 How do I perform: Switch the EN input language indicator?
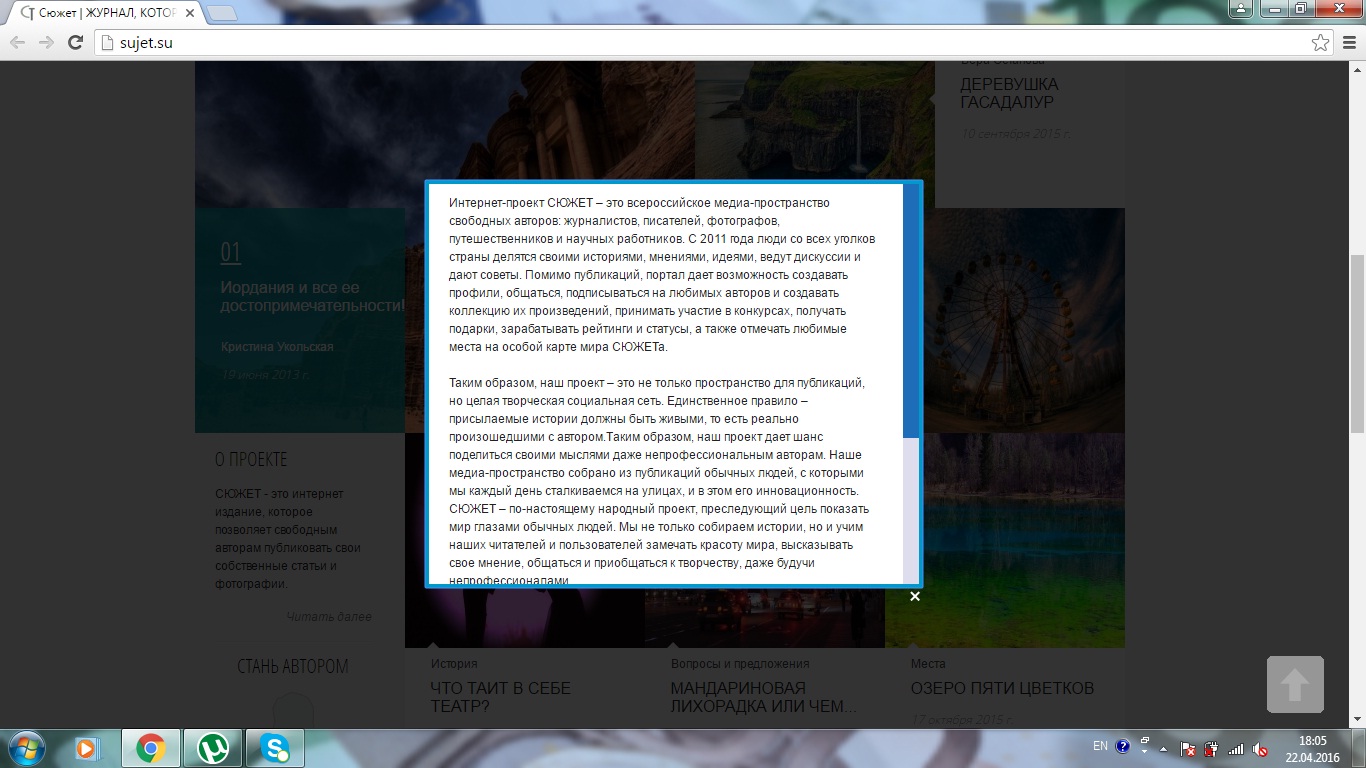(x=1100, y=746)
